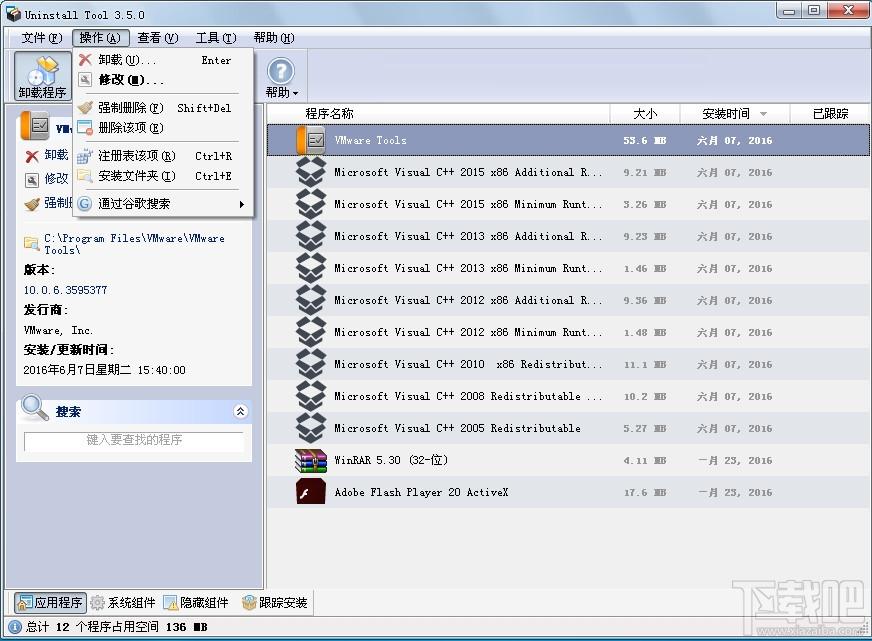Select Visual C++ 2015 x86 Additional row
Image resolution: width=872 pixels, height=641 pixels.
point(568,172)
